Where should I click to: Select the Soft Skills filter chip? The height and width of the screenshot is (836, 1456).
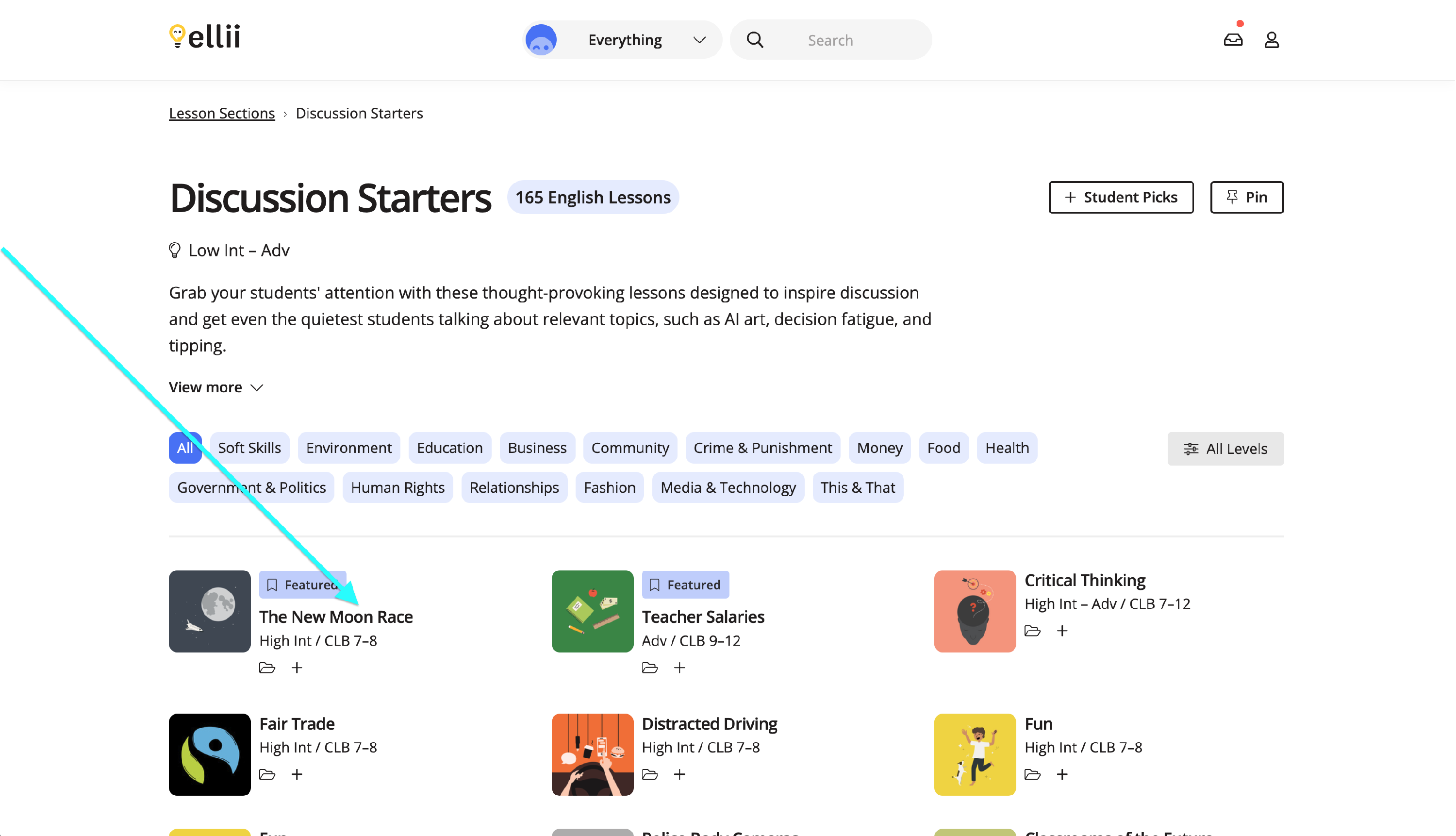pos(249,448)
